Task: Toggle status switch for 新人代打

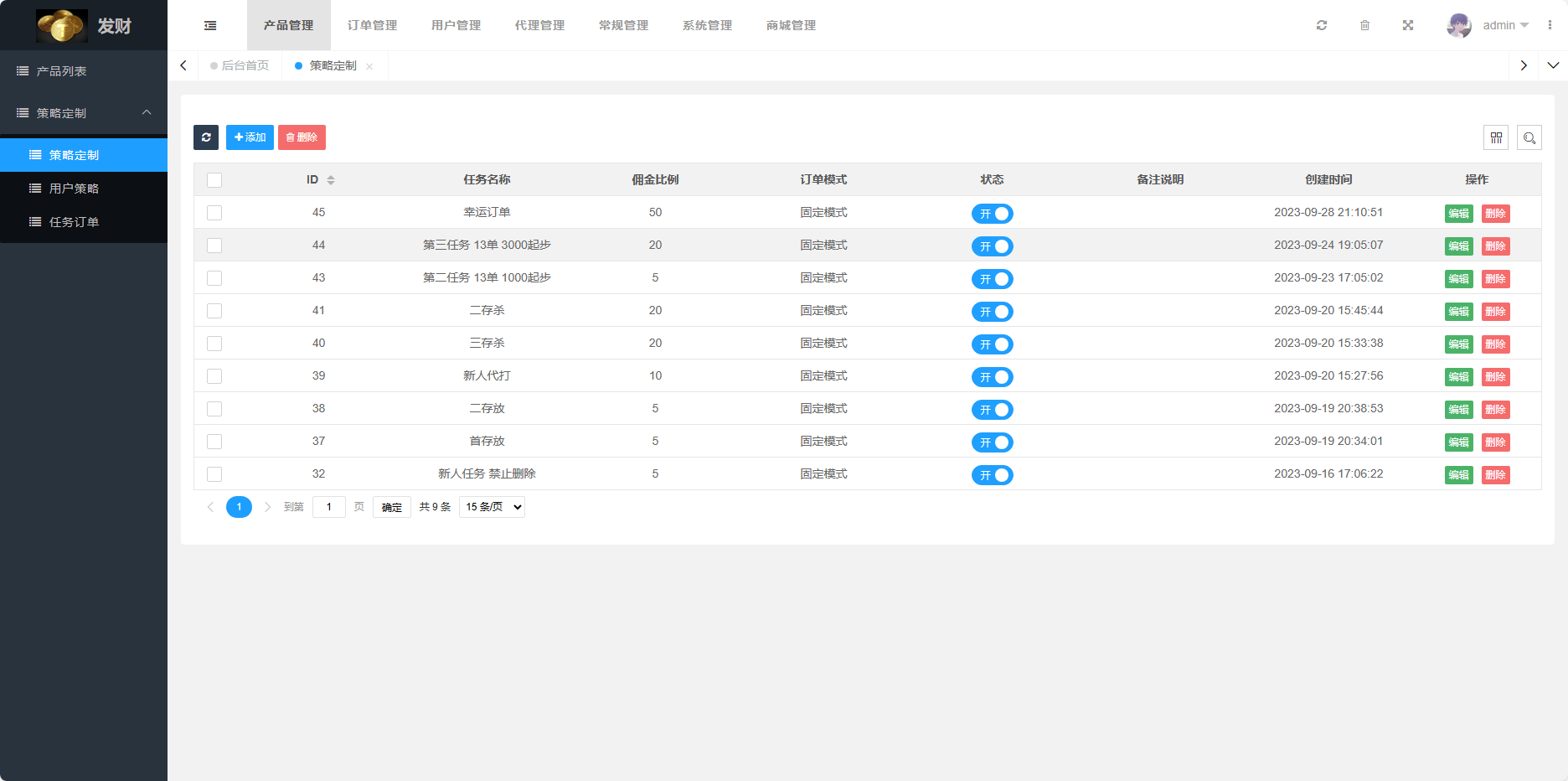Action: 993,377
